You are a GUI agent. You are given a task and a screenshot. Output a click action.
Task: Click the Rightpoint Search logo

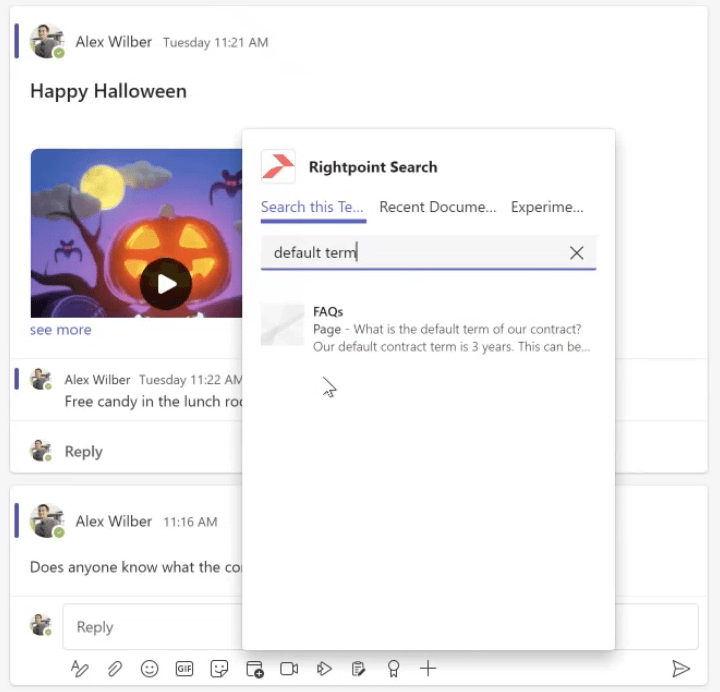pyautogui.click(x=278, y=167)
